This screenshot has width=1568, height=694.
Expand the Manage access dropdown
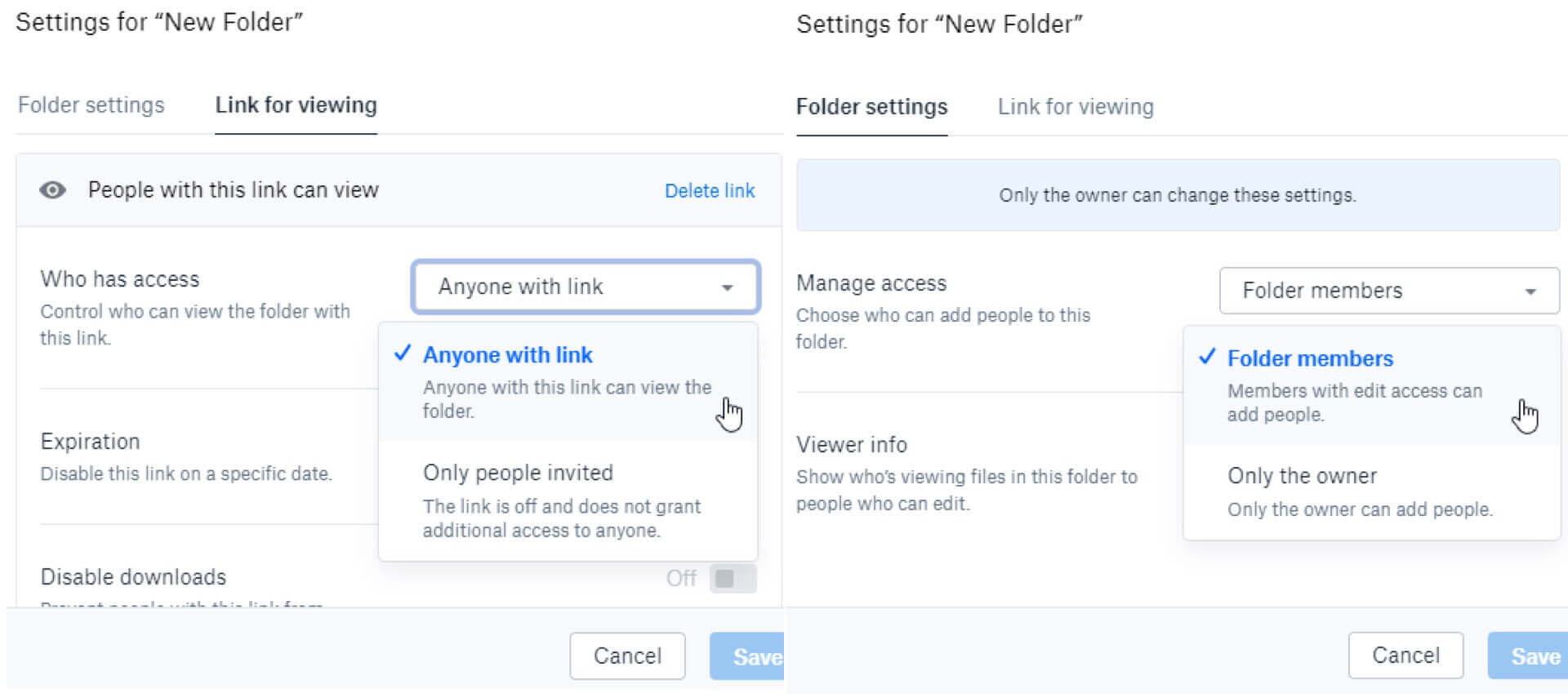pos(1388,291)
